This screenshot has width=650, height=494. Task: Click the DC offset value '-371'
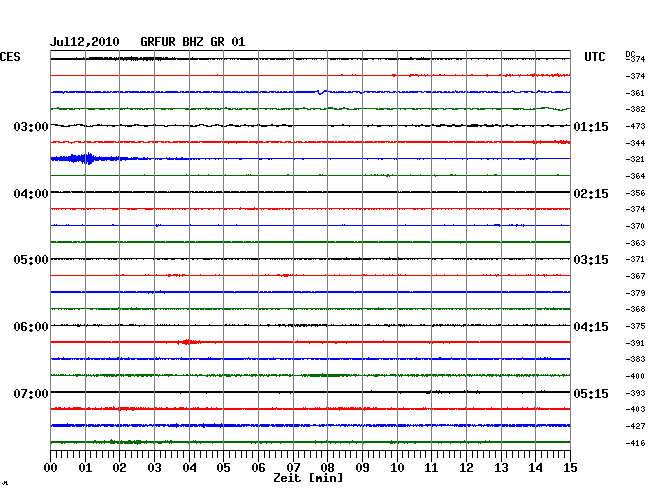click(x=635, y=259)
